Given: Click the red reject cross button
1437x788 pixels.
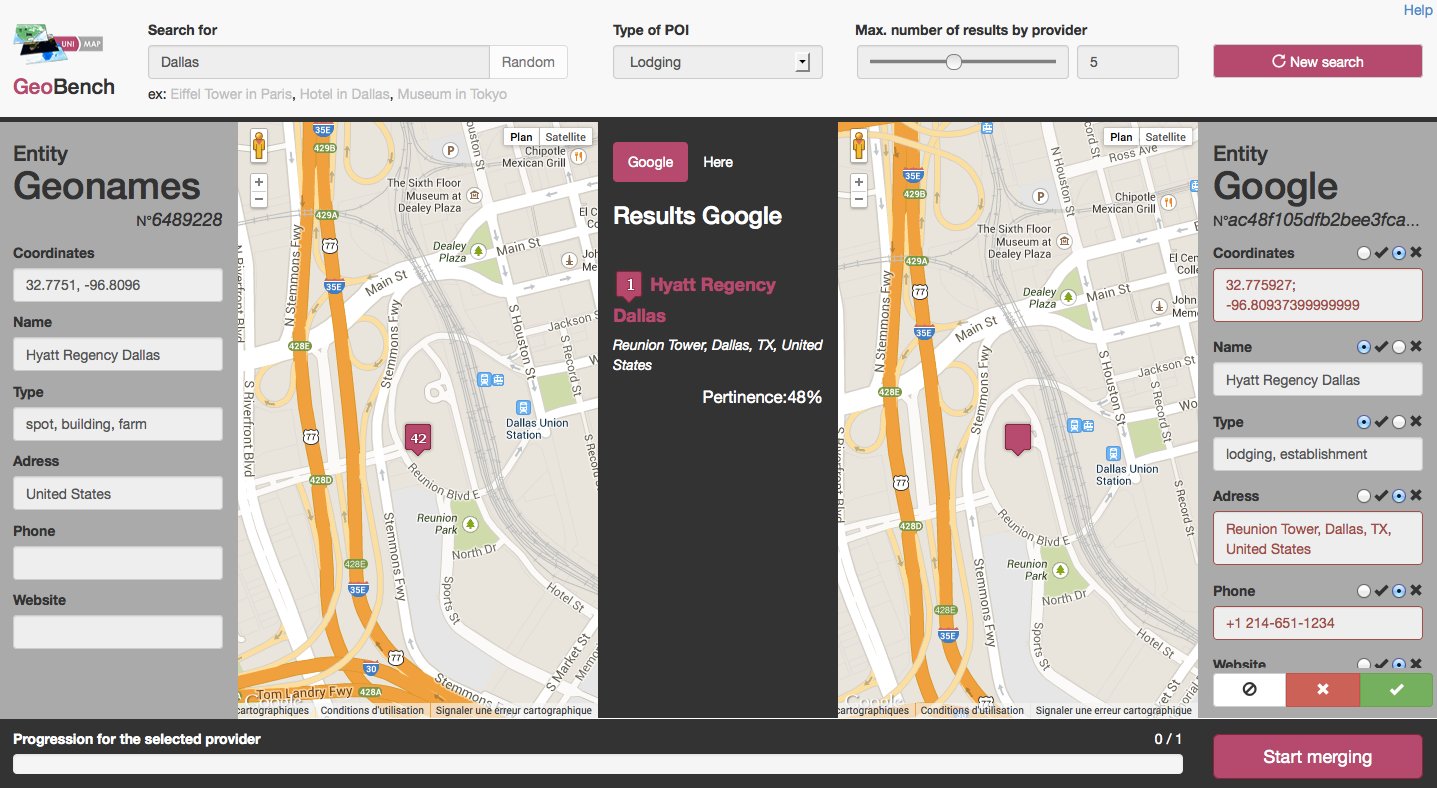Looking at the screenshot, I should pos(1322,690).
